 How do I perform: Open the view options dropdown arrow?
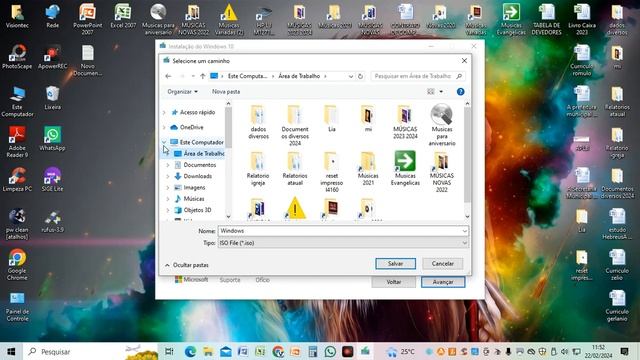coord(441,92)
